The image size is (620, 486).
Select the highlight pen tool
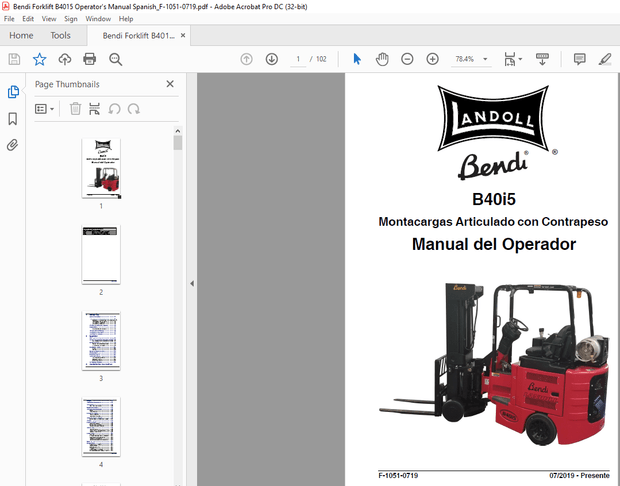(x=605, y=59)
